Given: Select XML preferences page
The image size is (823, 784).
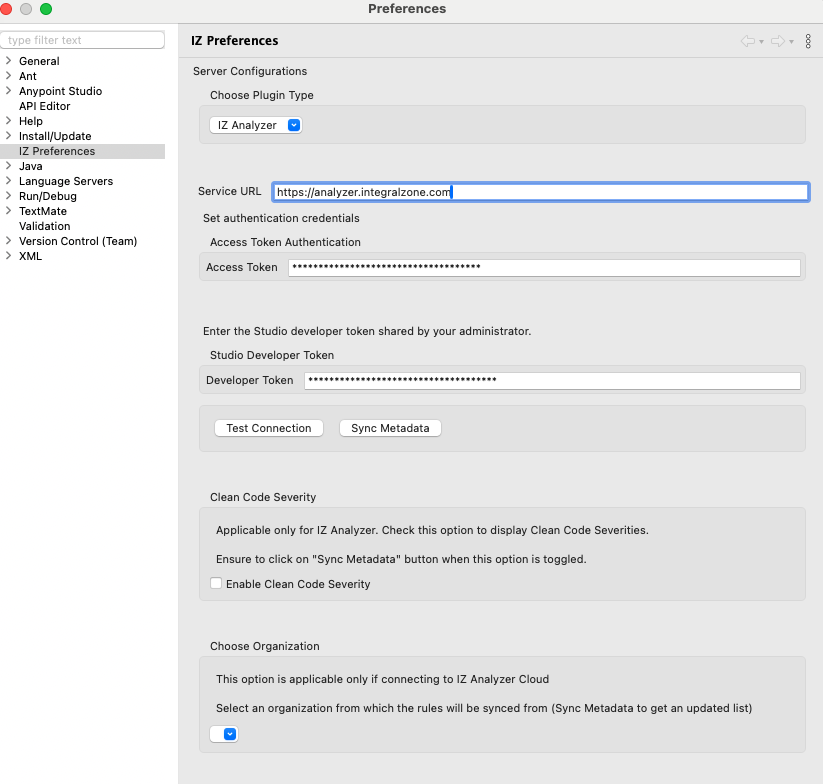Looking at the screenshot, I should [30, 256].
